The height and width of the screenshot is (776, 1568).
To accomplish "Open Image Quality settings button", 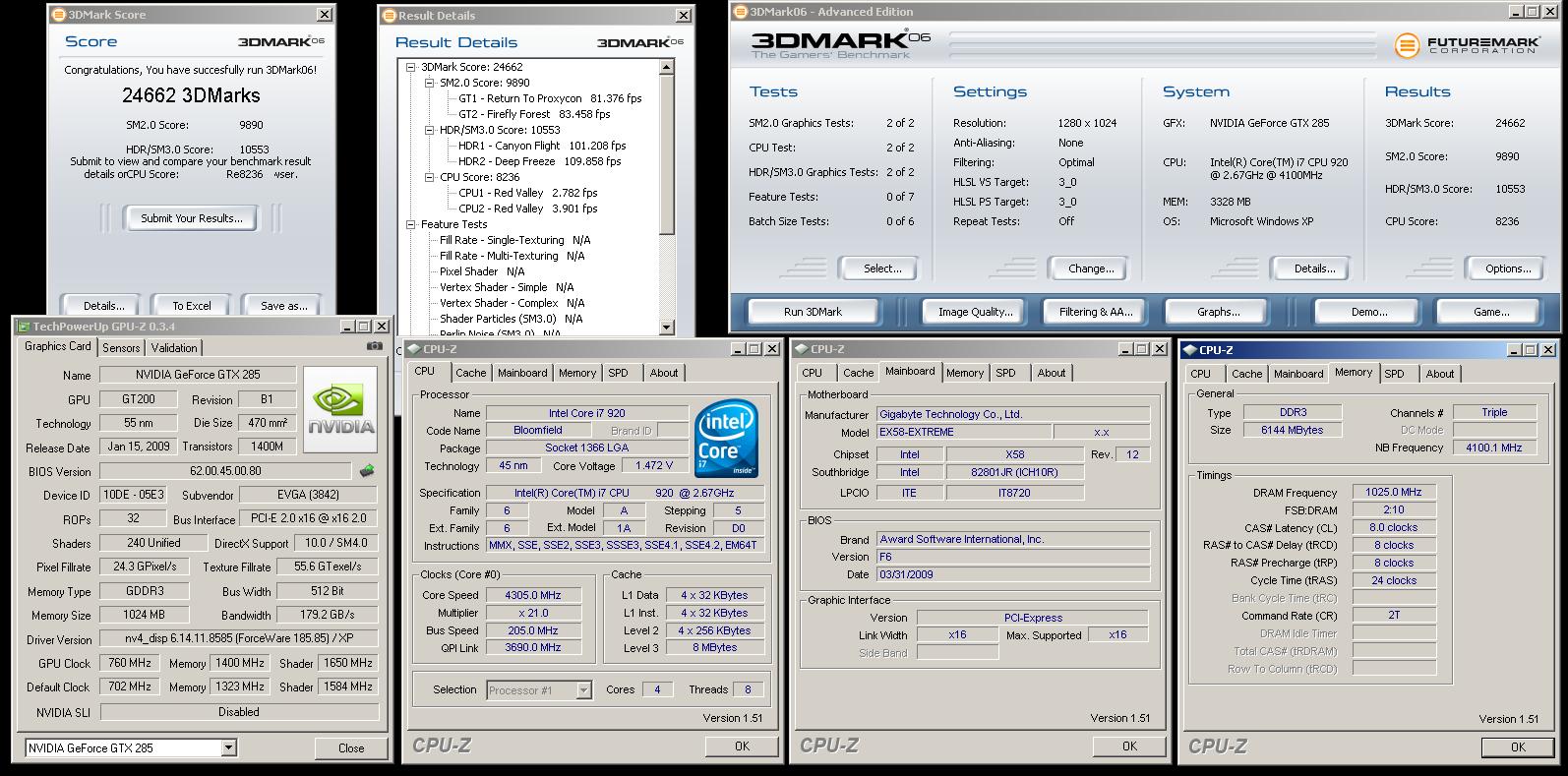I will 975,312.
